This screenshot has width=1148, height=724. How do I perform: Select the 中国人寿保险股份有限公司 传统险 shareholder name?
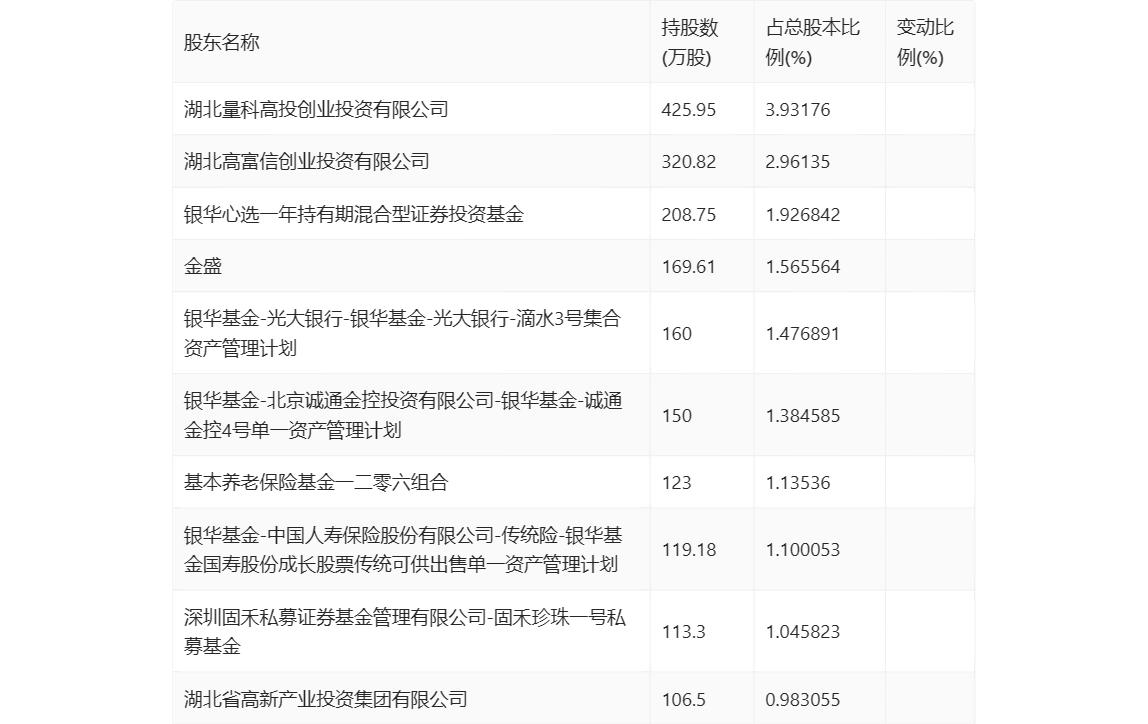[x=403, y=549]
